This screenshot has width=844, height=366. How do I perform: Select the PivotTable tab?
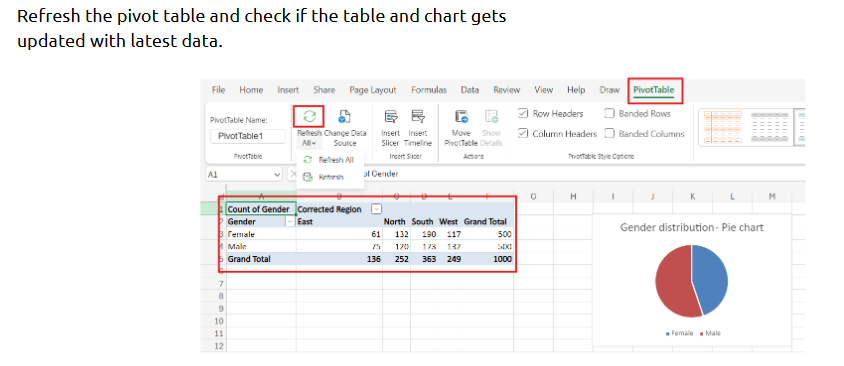(653, 90)
